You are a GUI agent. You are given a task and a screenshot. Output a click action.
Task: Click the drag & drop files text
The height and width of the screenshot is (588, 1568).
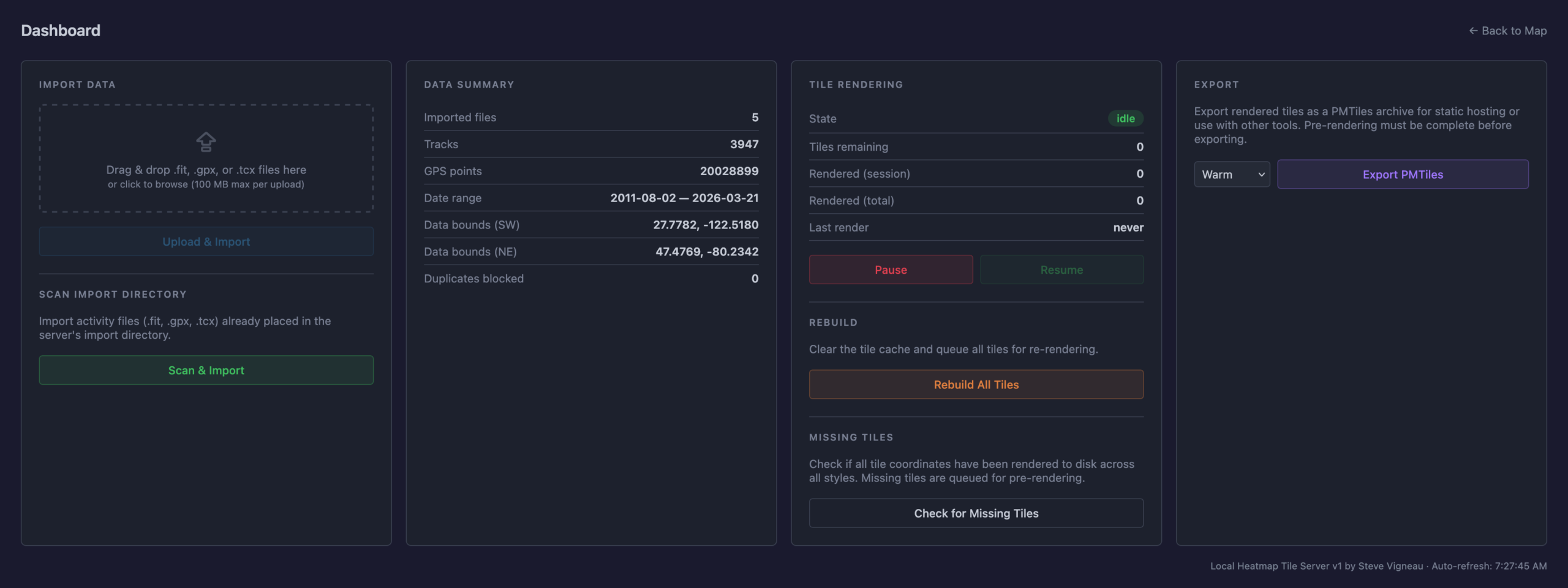[206, 170]
